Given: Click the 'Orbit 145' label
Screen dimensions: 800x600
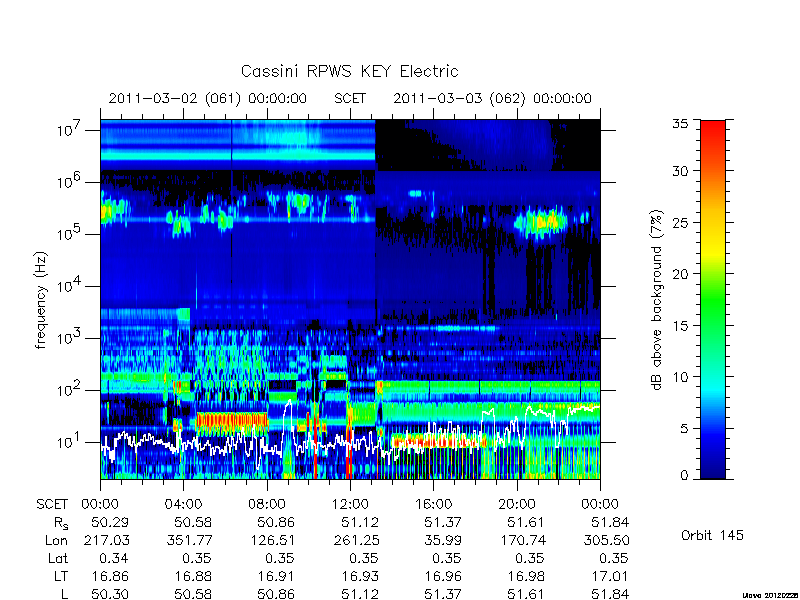Looking at the screenshot, I should [x=712, y=535].
